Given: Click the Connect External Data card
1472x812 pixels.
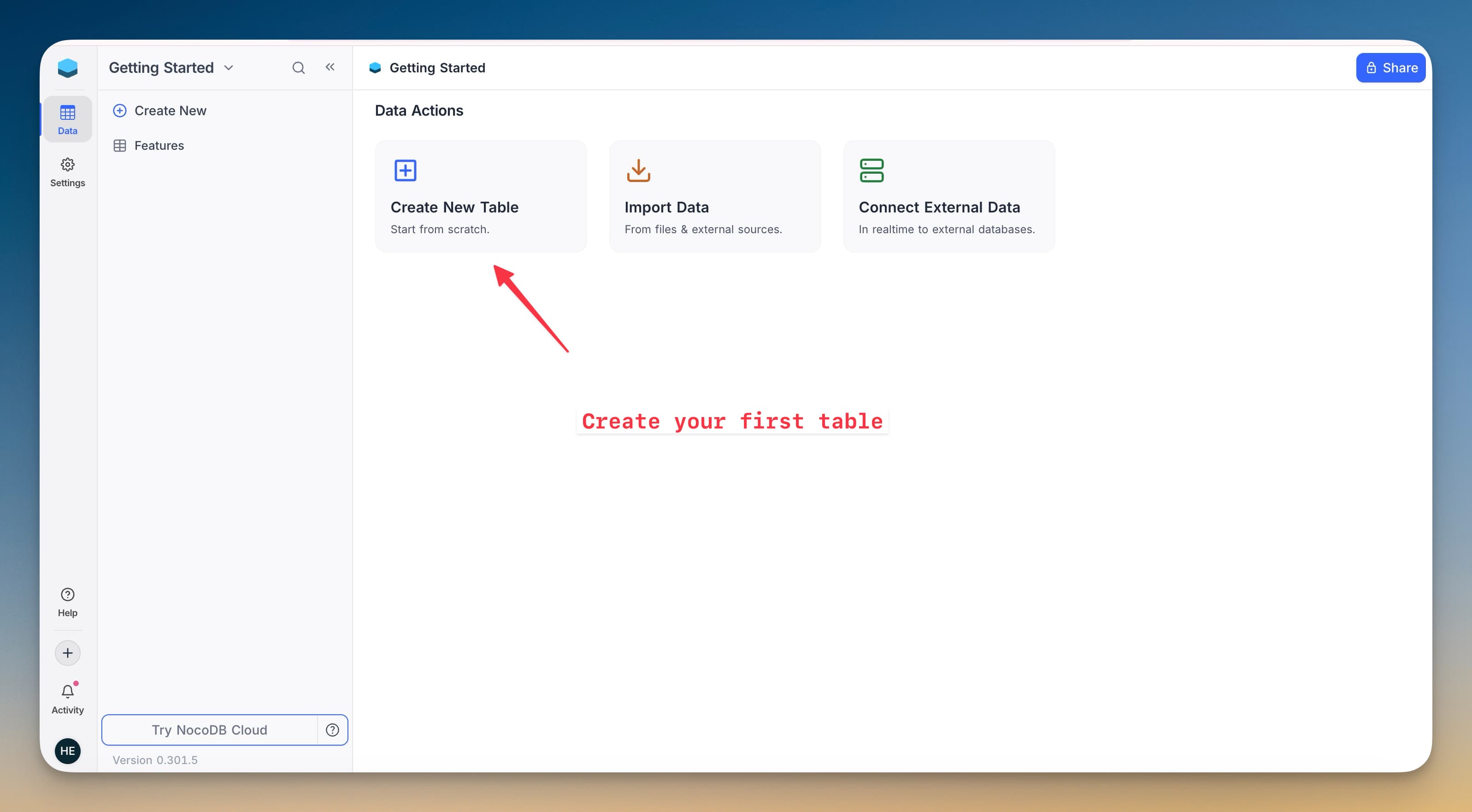Looking at the screenshot, I should click(x=948, y=196).
